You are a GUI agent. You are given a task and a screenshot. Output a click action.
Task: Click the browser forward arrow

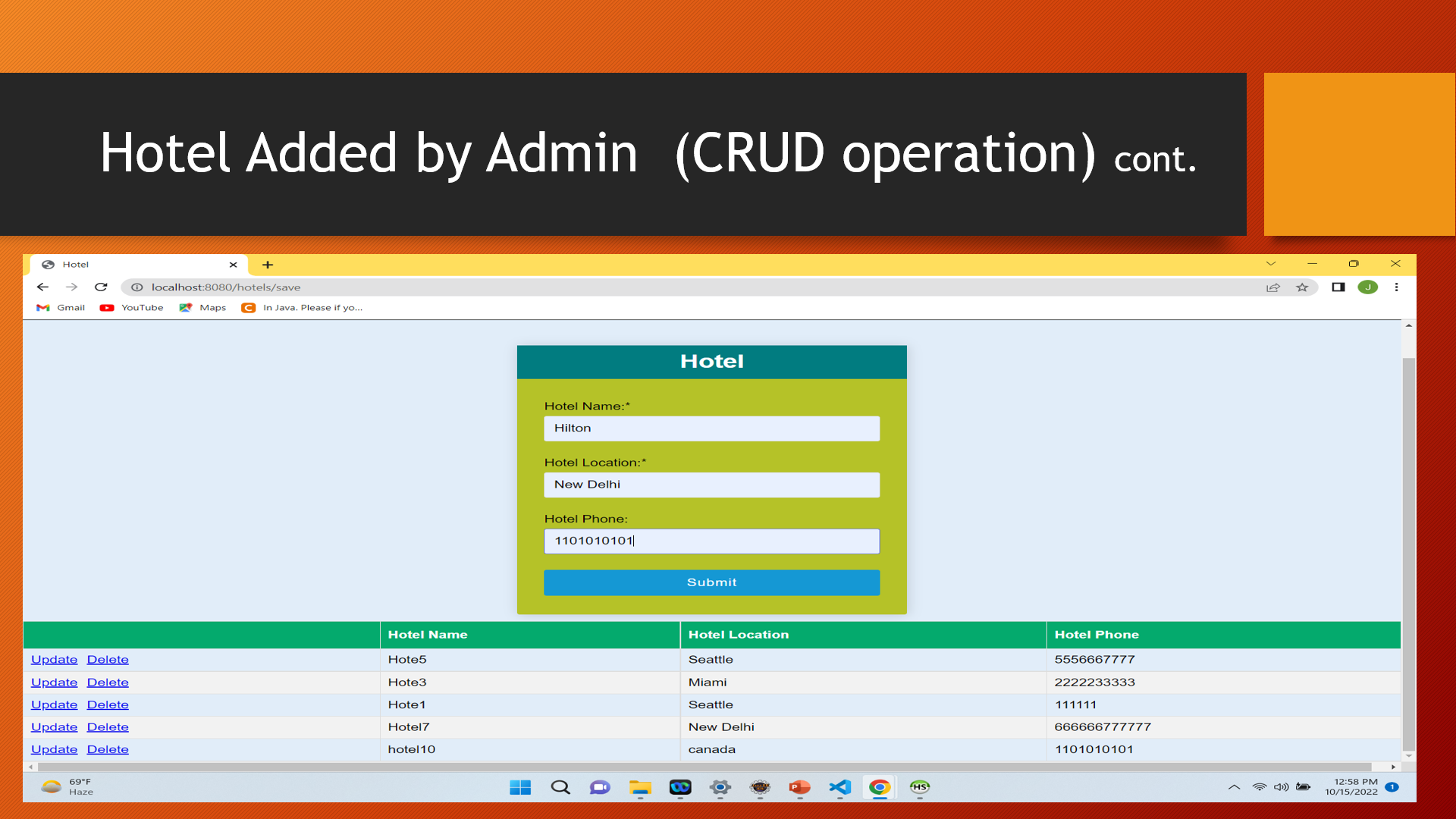tap(71, 287)
